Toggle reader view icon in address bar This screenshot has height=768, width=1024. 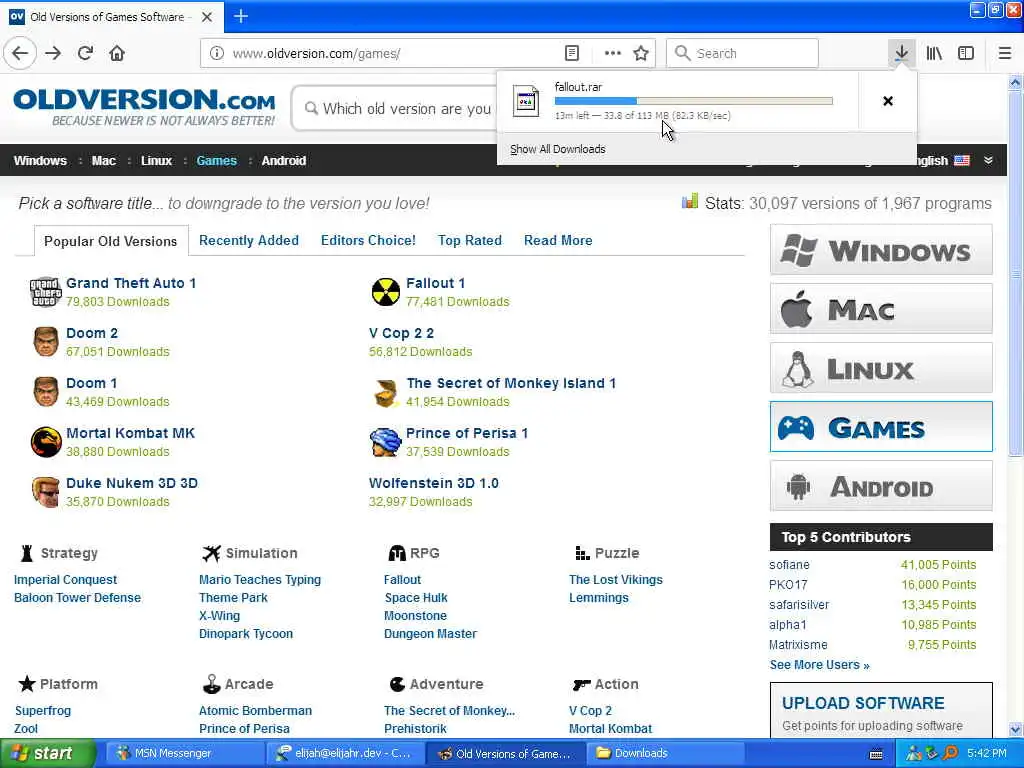pos(571,53)
